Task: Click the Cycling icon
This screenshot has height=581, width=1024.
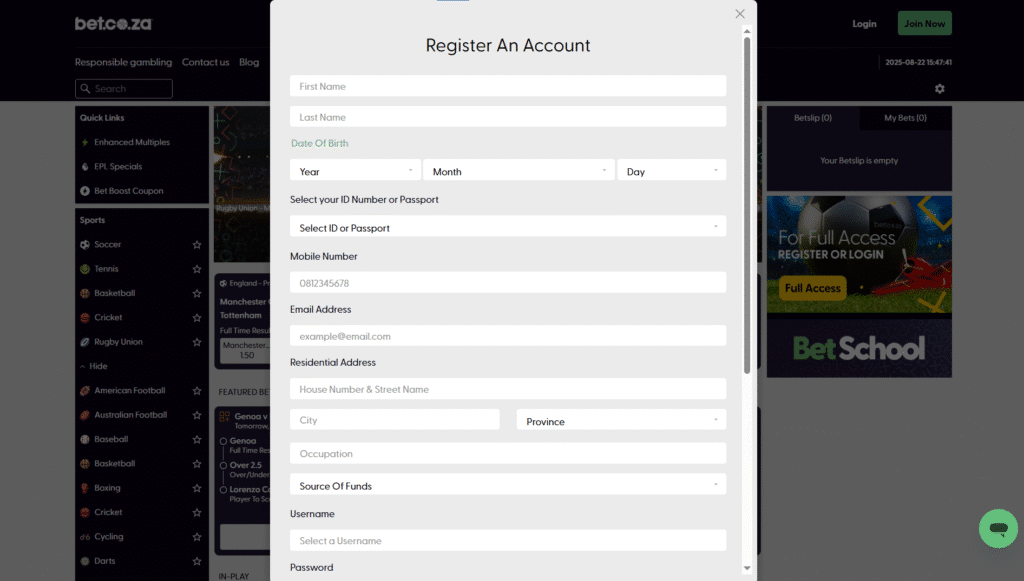Action: coord(85,537)
